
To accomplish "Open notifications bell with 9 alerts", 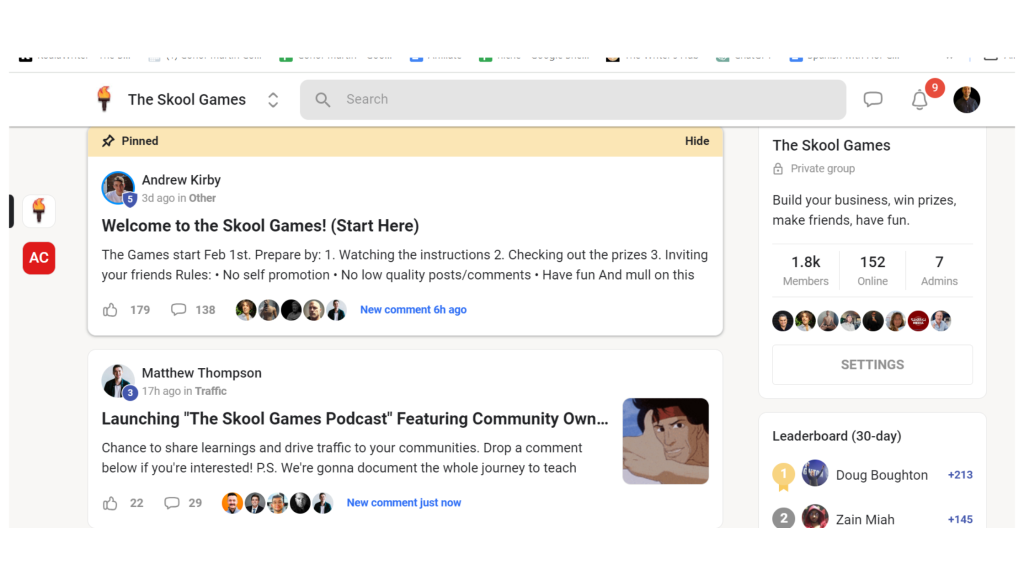I will pyautogui.click(x=920, y=99).
